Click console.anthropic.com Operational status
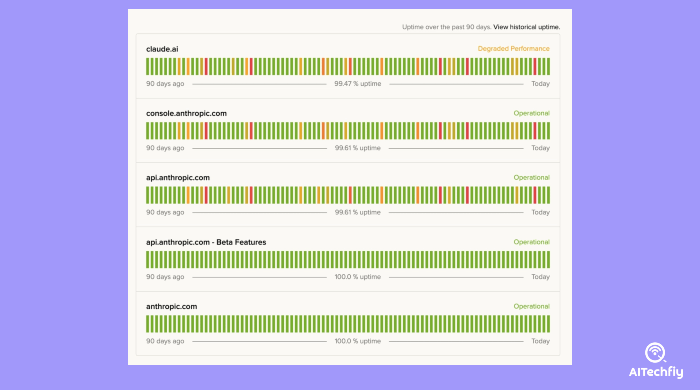Screen dimensions: 700x390 point(531,113)
